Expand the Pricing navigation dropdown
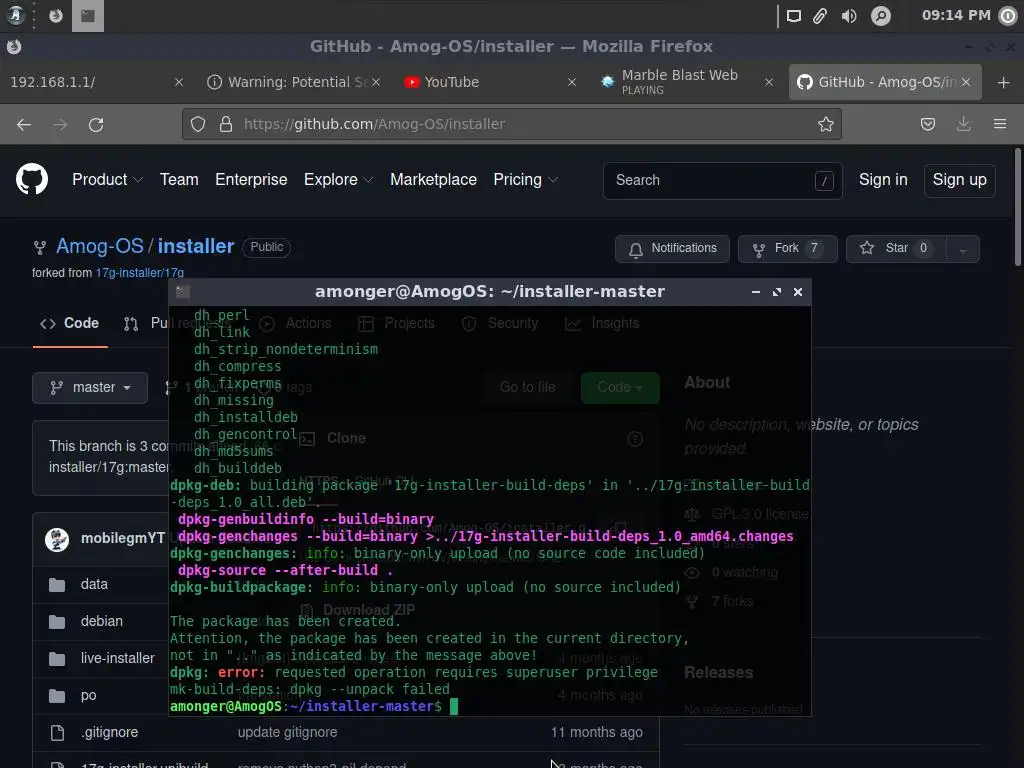1024x768 pixels. [x=525, y=180]
